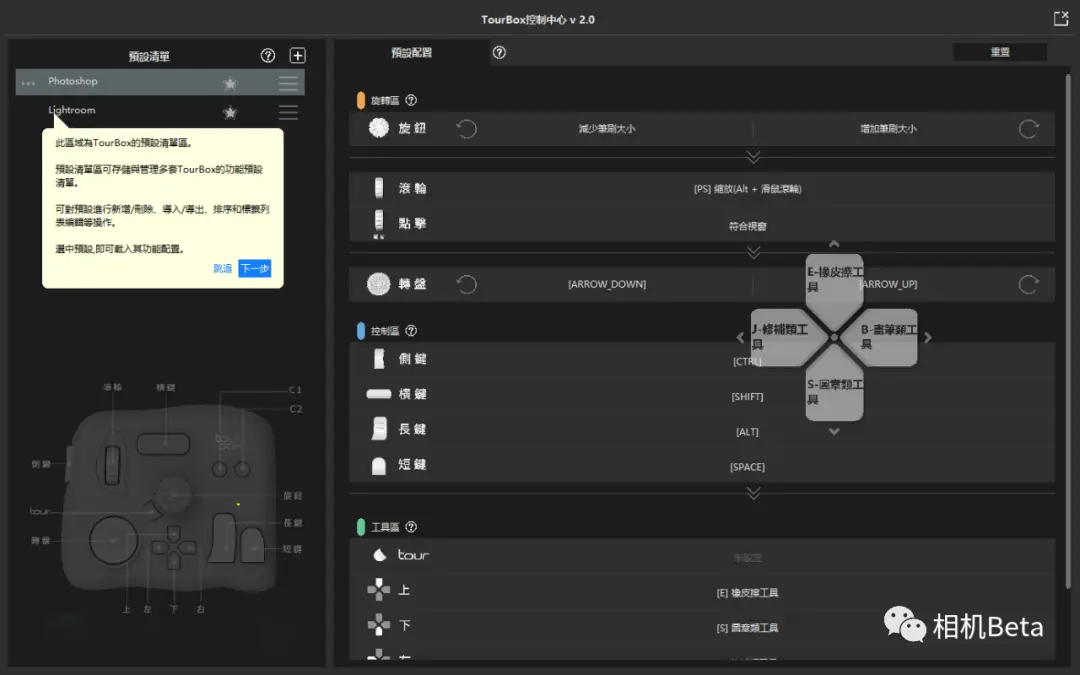The height and width of the screenshot is (675, 1080).
Task: Click the 側鍵 side button icon
Action: point(377,359)
